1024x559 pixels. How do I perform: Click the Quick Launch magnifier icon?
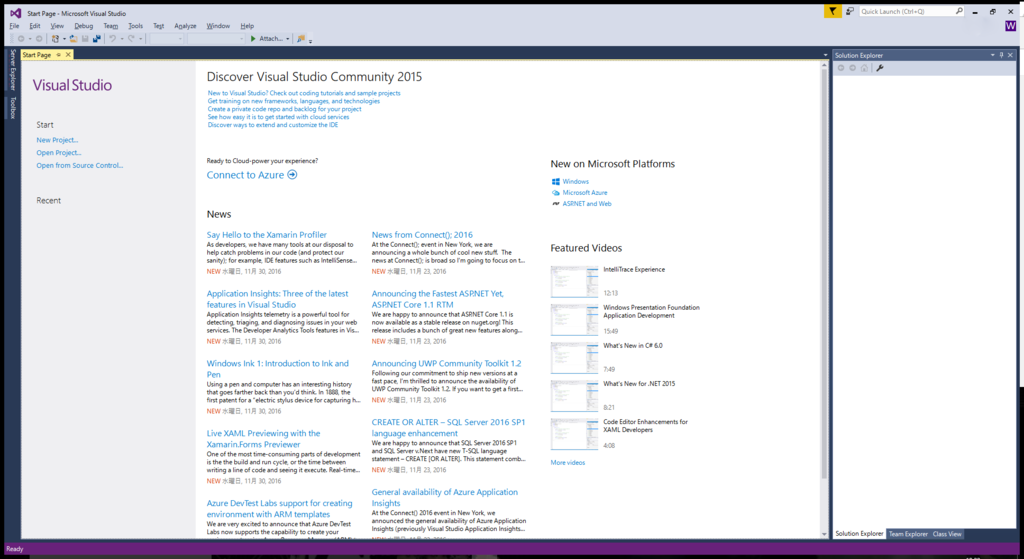point(959,11)
